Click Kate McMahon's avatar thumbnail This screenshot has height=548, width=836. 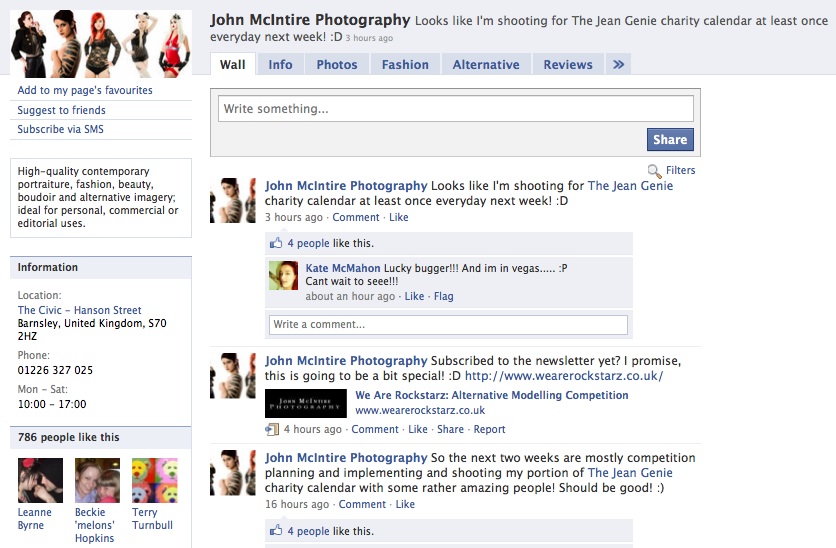click(x=284, y=276)
